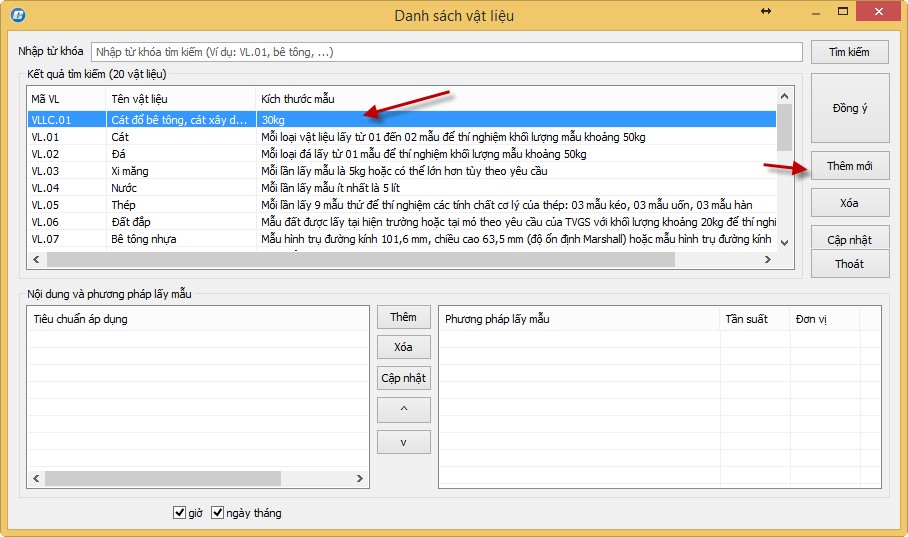Click the resize arrows icon in title bar
The height and width of the screenshot is (537, 908).
pyautogui.click(x=766, y=11)
